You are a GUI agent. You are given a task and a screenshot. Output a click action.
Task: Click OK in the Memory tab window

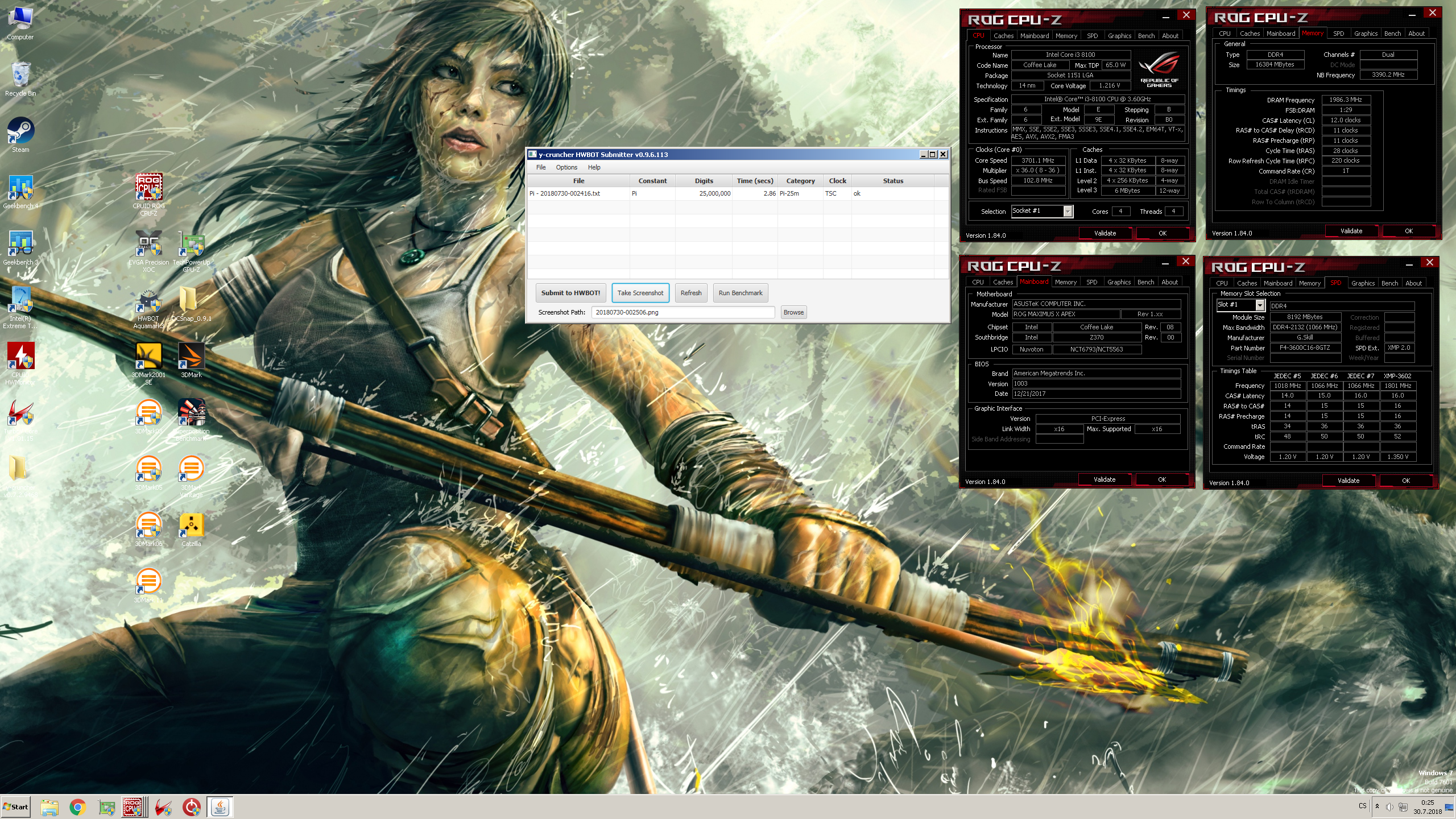[x=1409, y=231]
